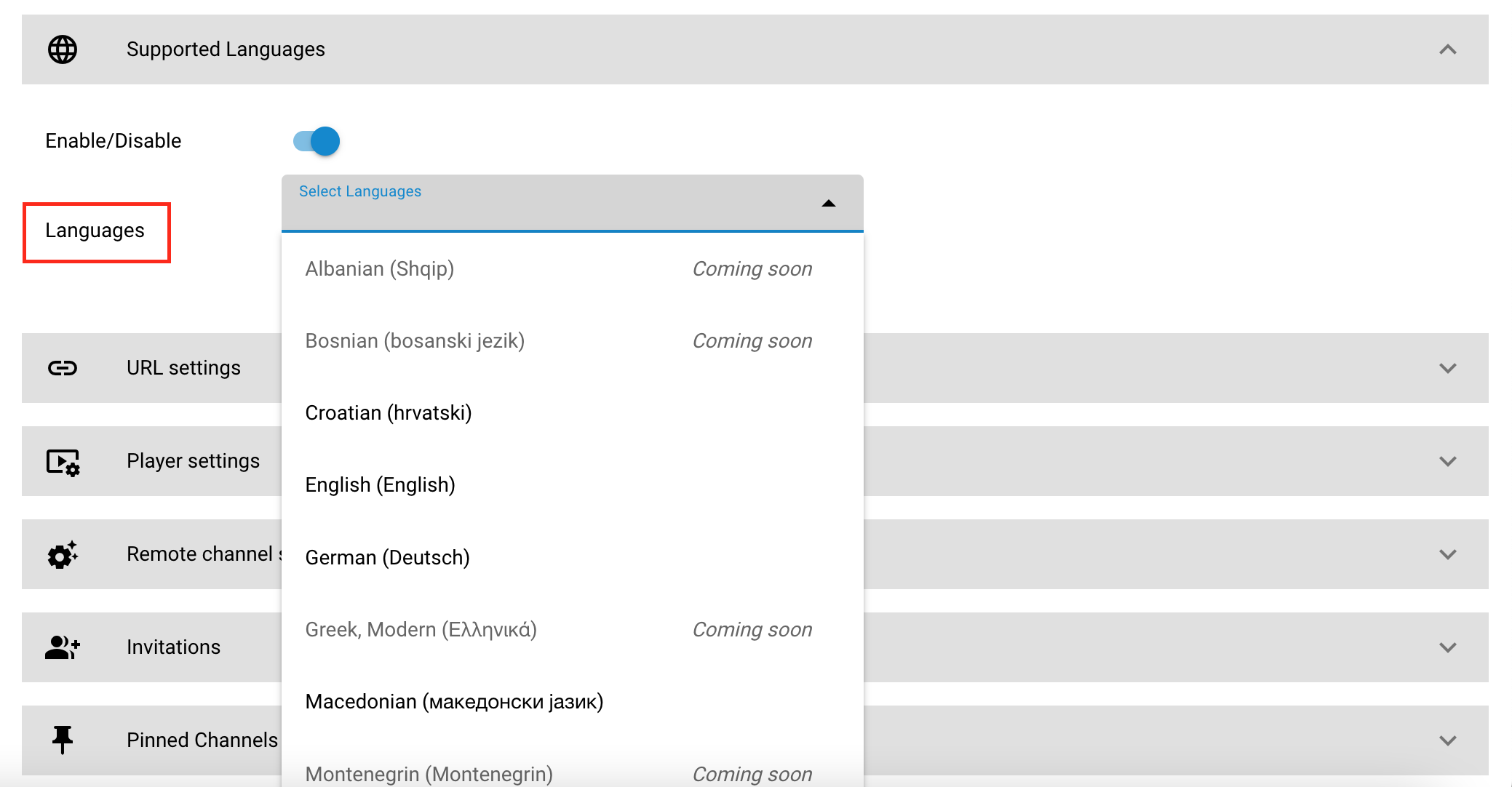This screenshot has width=1512, height=787.
Task: Click the Remote channel gear icon
Action: click(63, 555)
